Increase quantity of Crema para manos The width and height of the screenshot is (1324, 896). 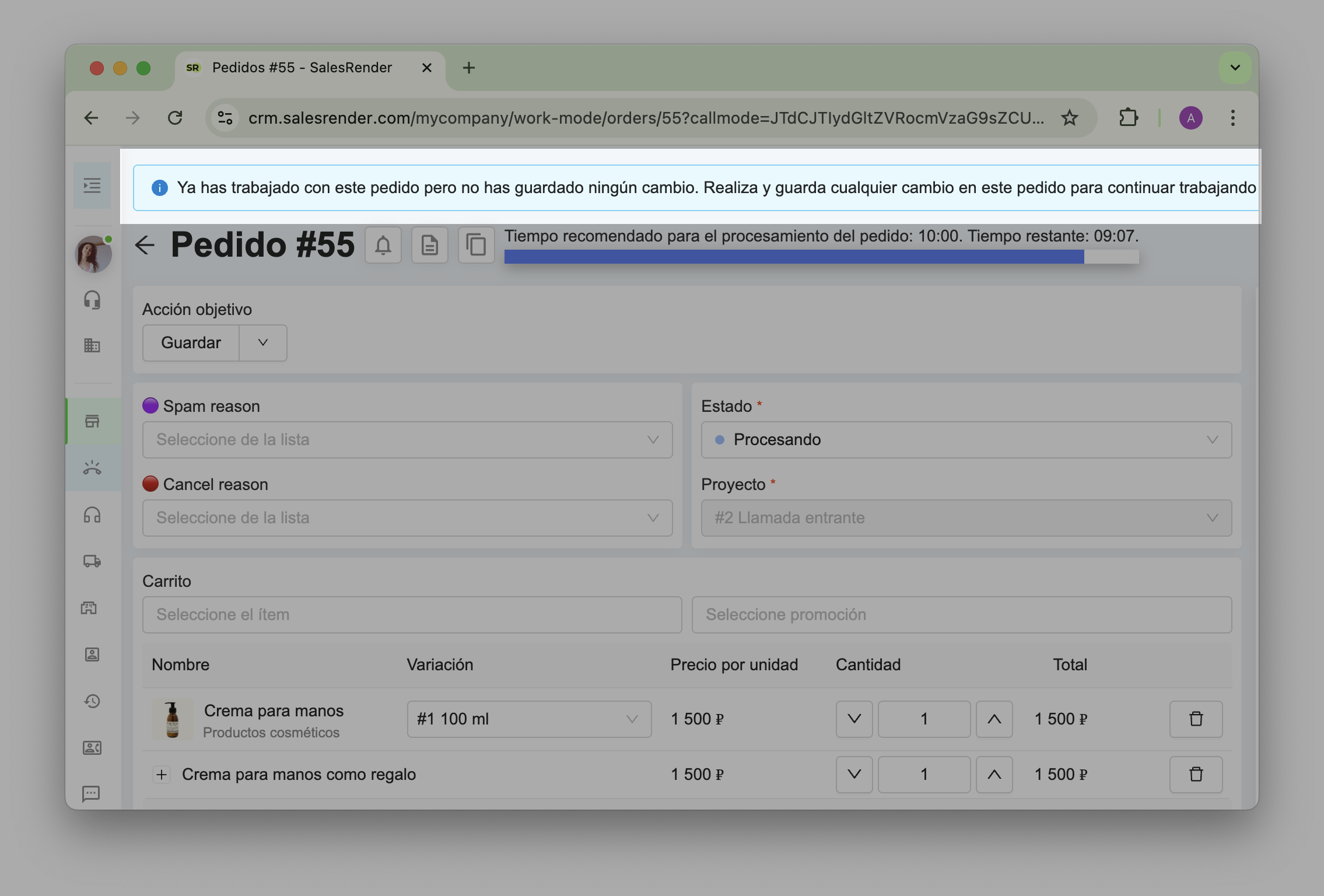click(994, 719)
